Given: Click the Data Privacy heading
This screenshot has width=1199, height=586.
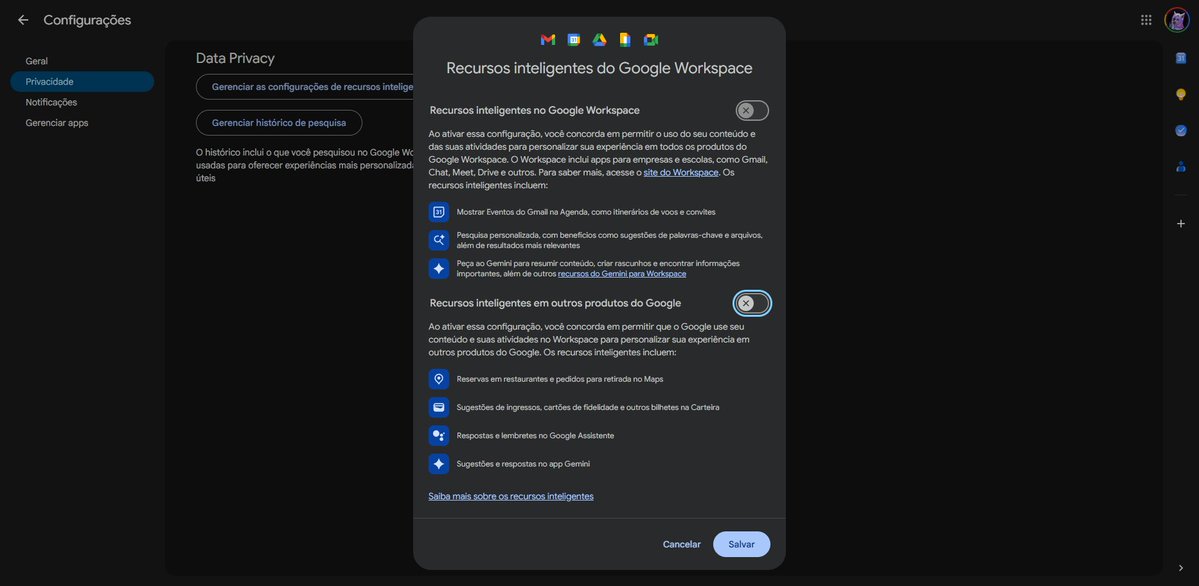Looking at the screenshot, I should tap(235, 59).
